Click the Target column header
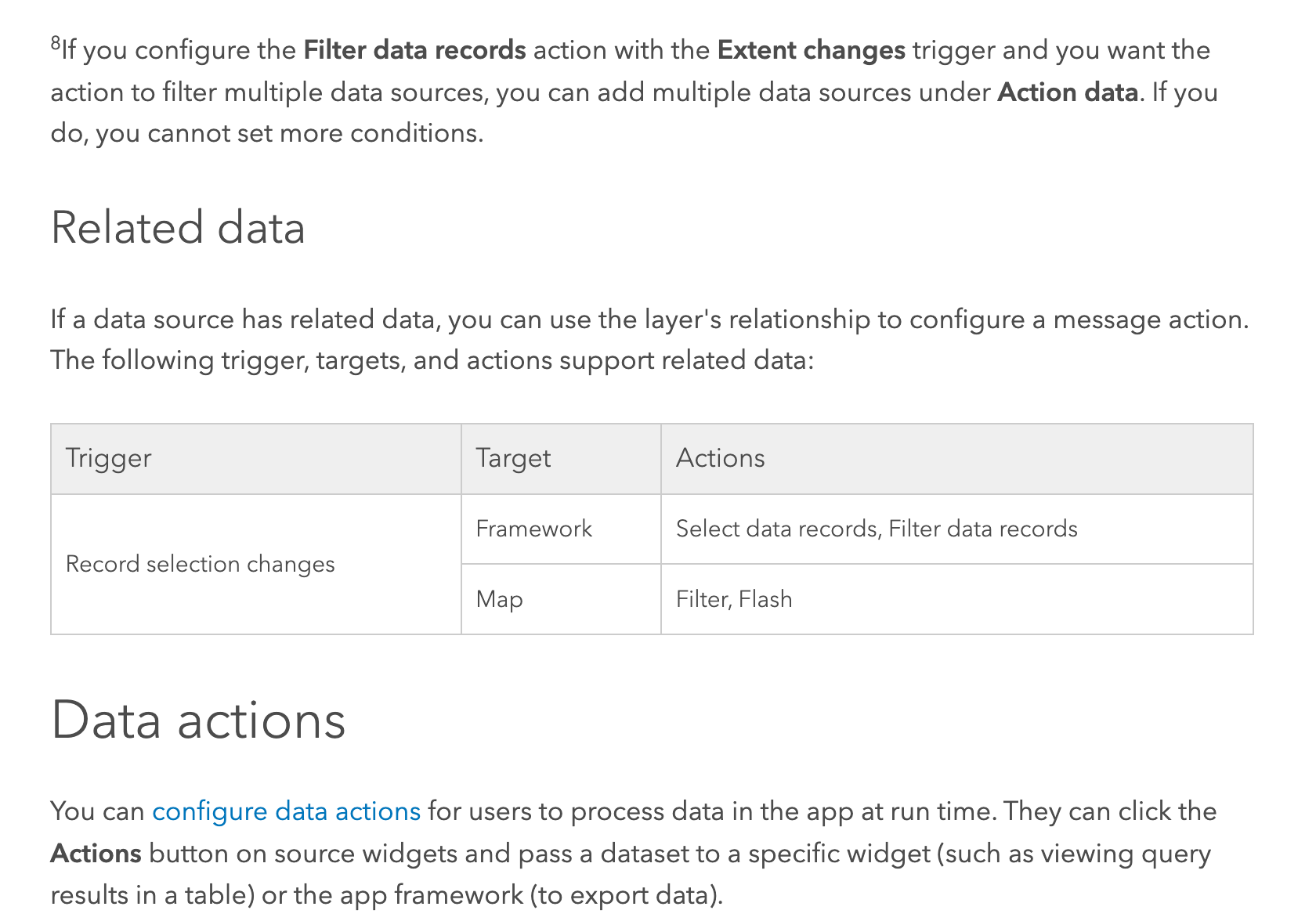 (513, 458)
